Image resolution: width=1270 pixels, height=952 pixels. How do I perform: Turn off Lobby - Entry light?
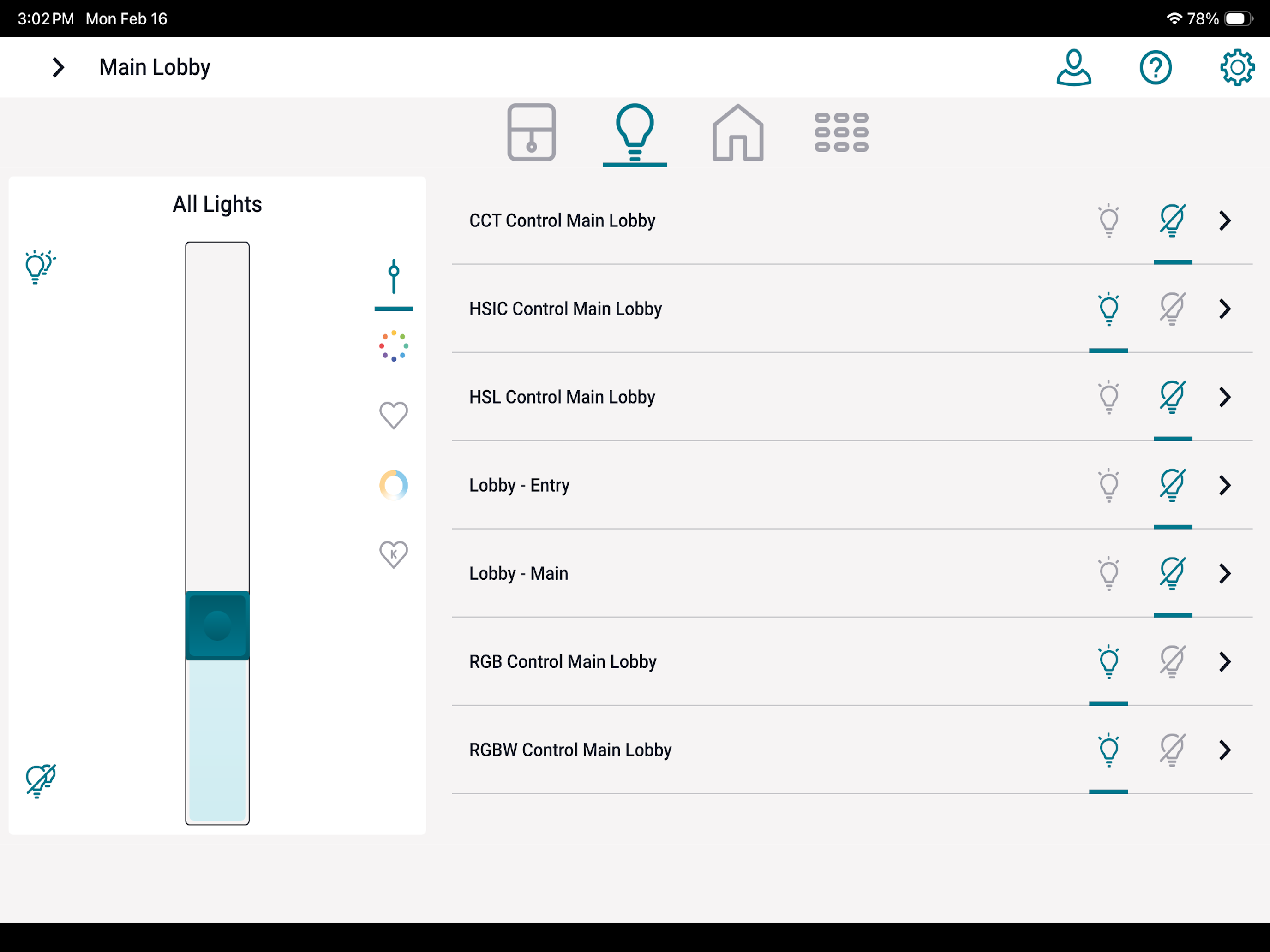tap(1172, 486)
